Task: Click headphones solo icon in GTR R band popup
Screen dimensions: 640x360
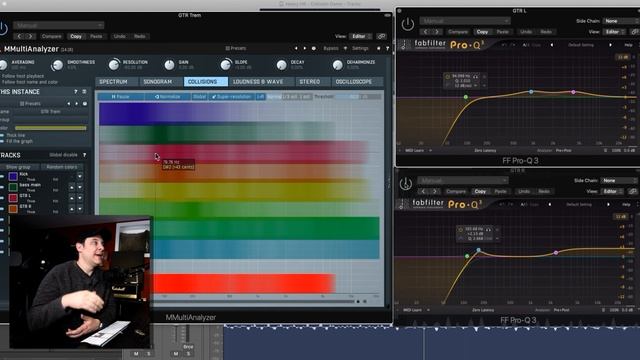Action: coord(488,229)
